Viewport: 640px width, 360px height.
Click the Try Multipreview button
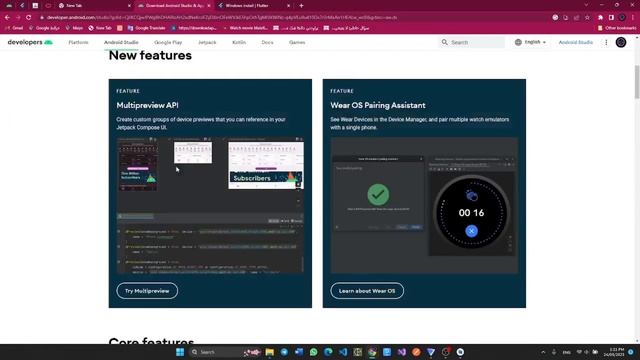[147, 291]
